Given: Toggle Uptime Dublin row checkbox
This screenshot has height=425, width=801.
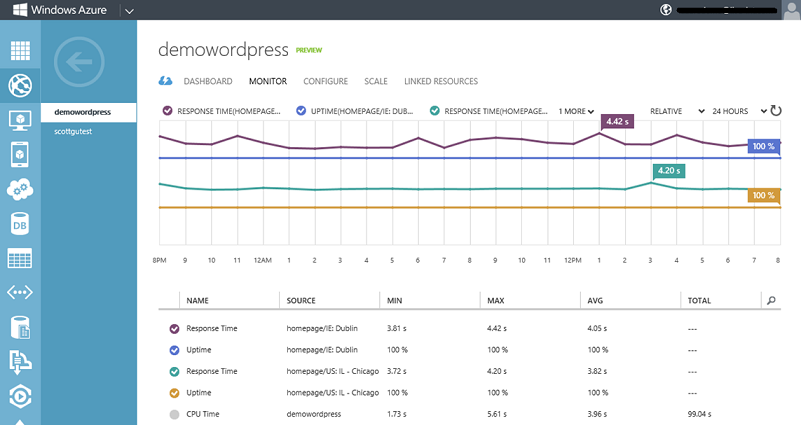Looking at the screenshot, I should (x=174, y=350).
